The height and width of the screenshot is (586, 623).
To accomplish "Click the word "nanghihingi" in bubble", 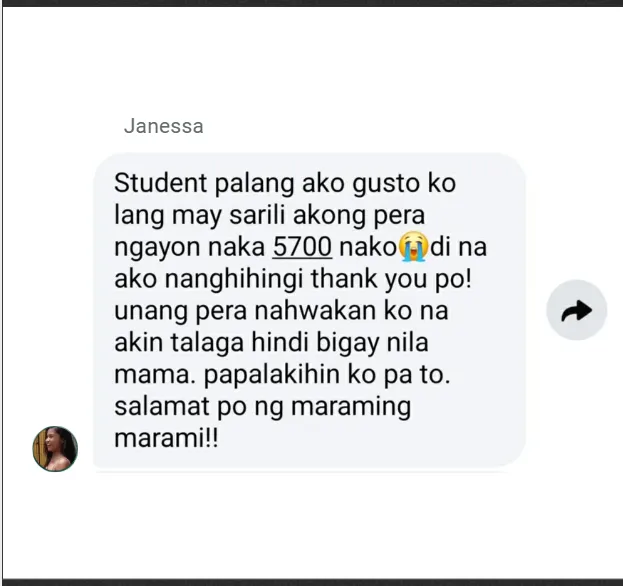I will pos(234,279).
